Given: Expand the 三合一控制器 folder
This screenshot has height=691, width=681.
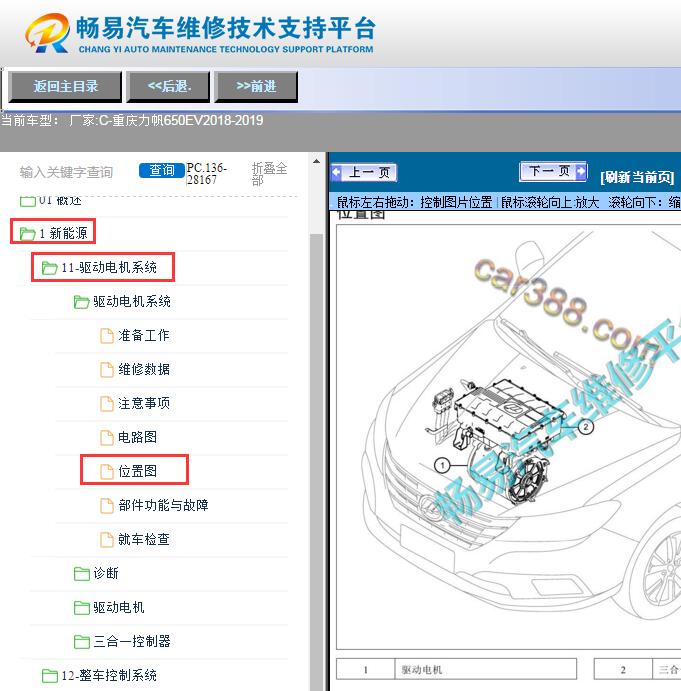Looking at the screenshot, I should [132, 641].
